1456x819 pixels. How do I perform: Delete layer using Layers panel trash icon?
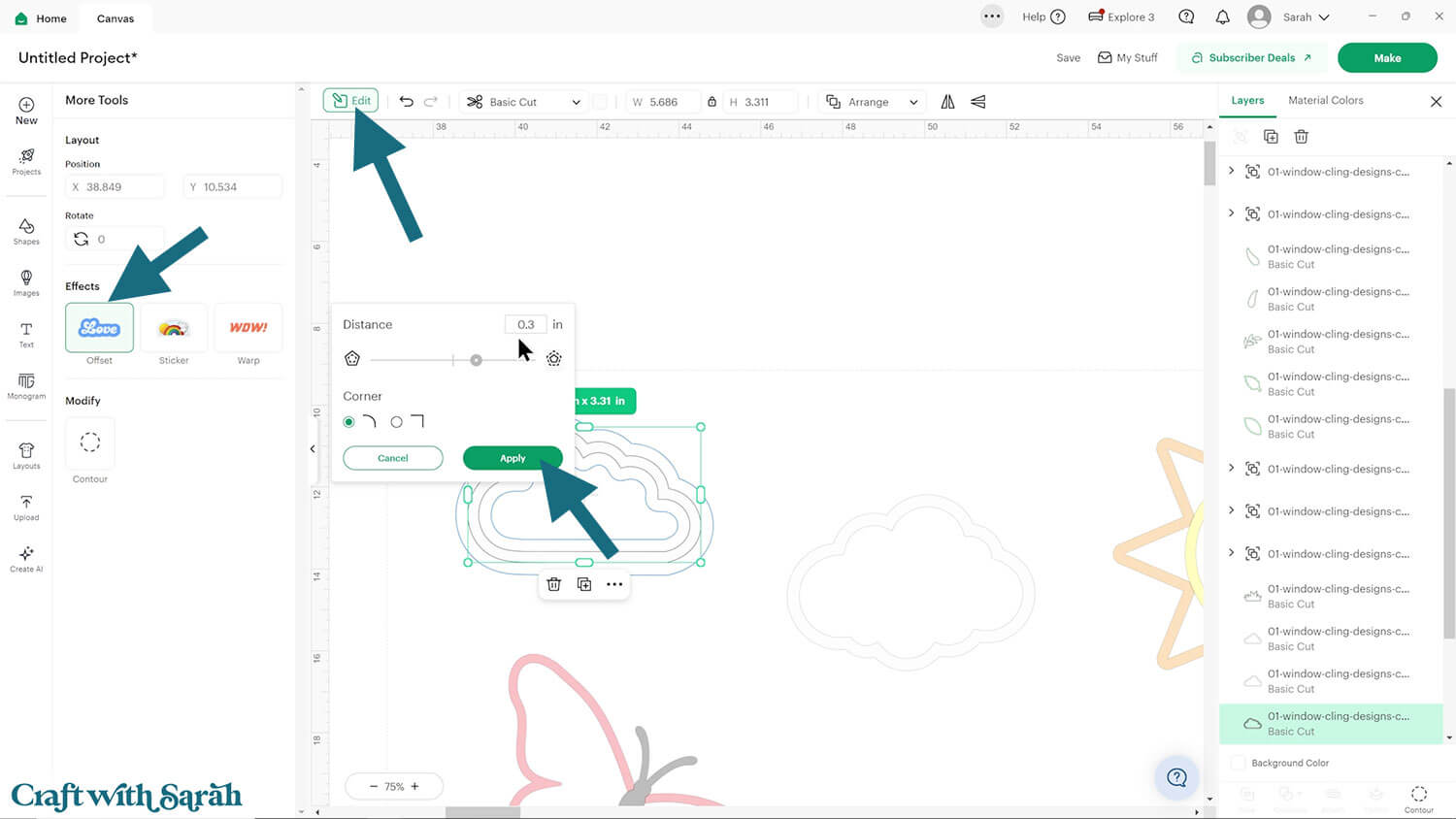coord(1301,137)
